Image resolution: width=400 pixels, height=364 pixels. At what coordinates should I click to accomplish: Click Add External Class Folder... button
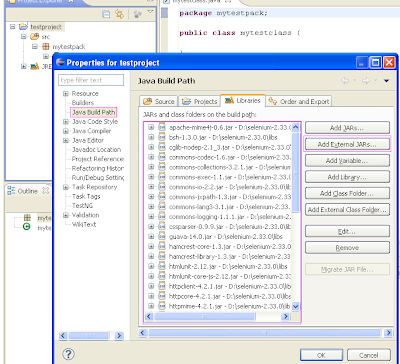pyautogui.click(x=347, y=210)
